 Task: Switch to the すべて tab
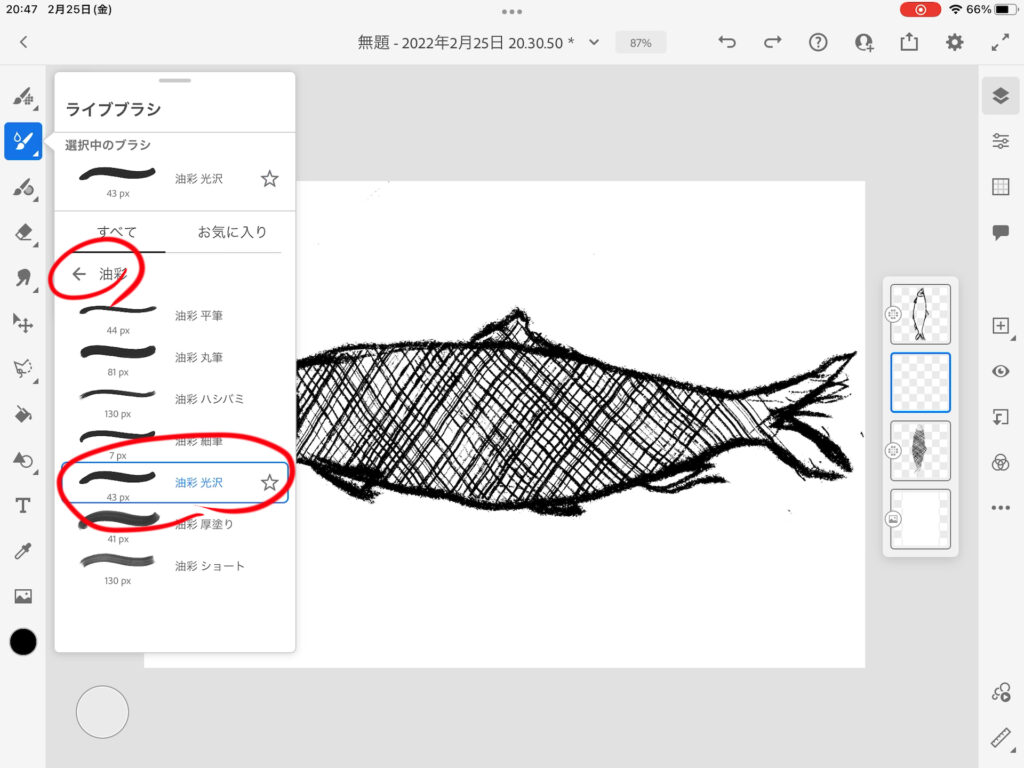[x=116, y=232]
